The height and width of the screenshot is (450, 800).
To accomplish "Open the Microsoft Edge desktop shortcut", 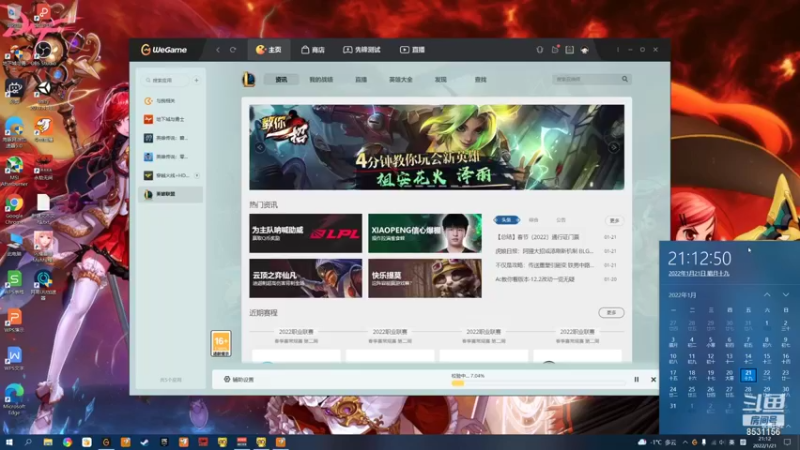I will pos(14,399).
